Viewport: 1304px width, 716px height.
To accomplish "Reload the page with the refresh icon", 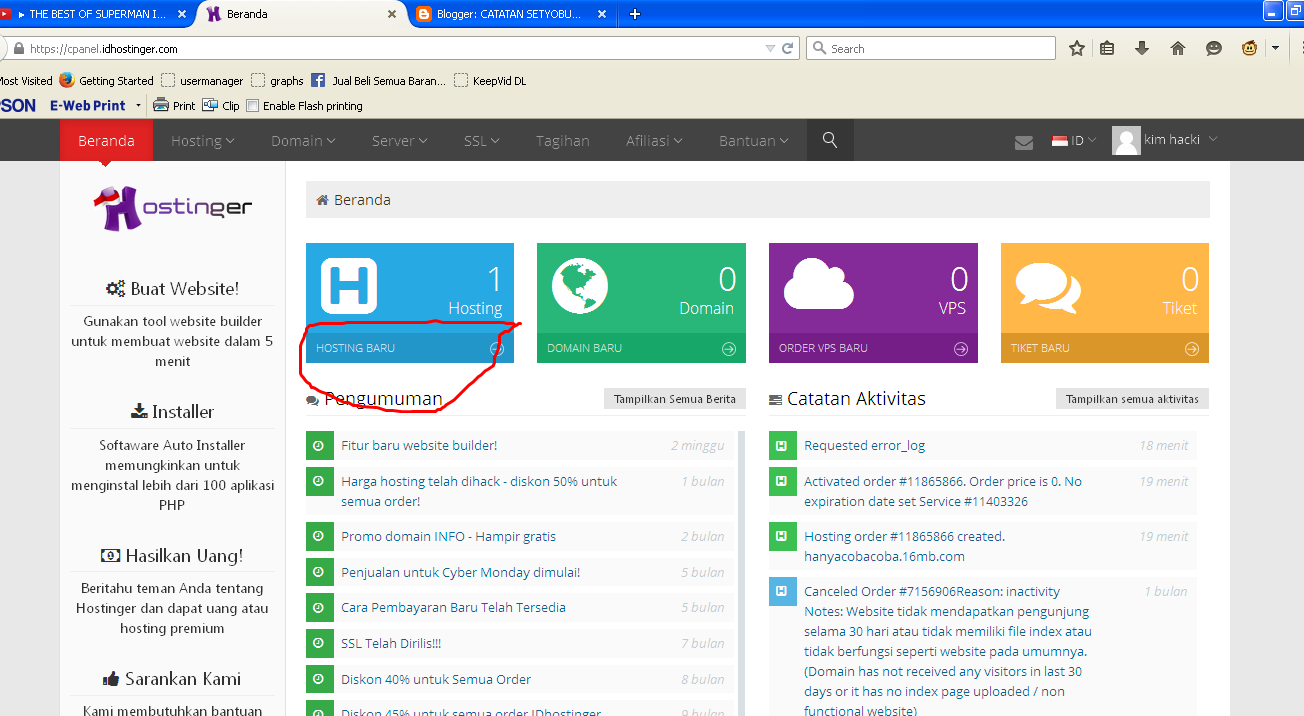I will [788, 48].
